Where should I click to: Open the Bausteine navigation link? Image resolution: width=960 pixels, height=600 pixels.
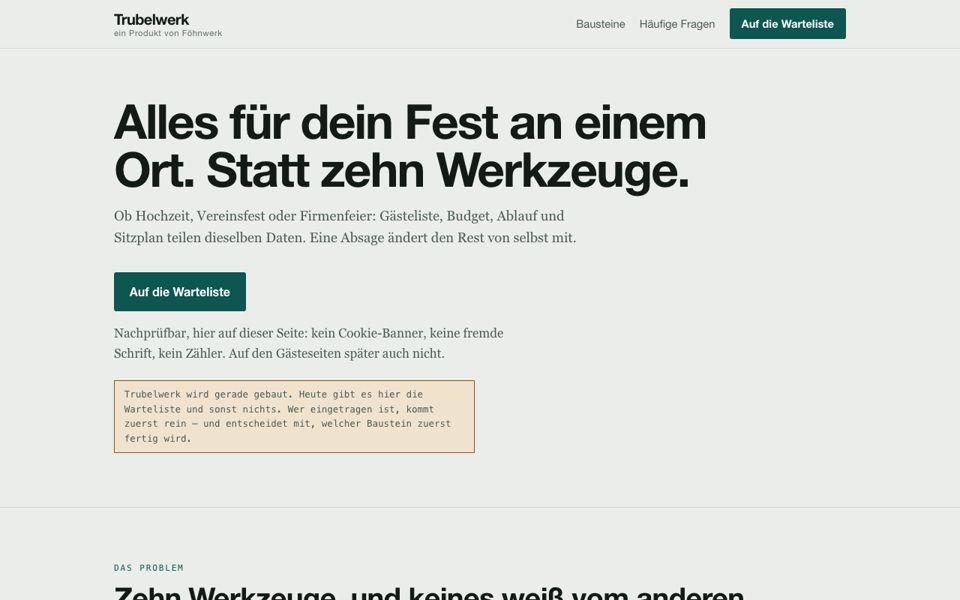tap(601, 24)
